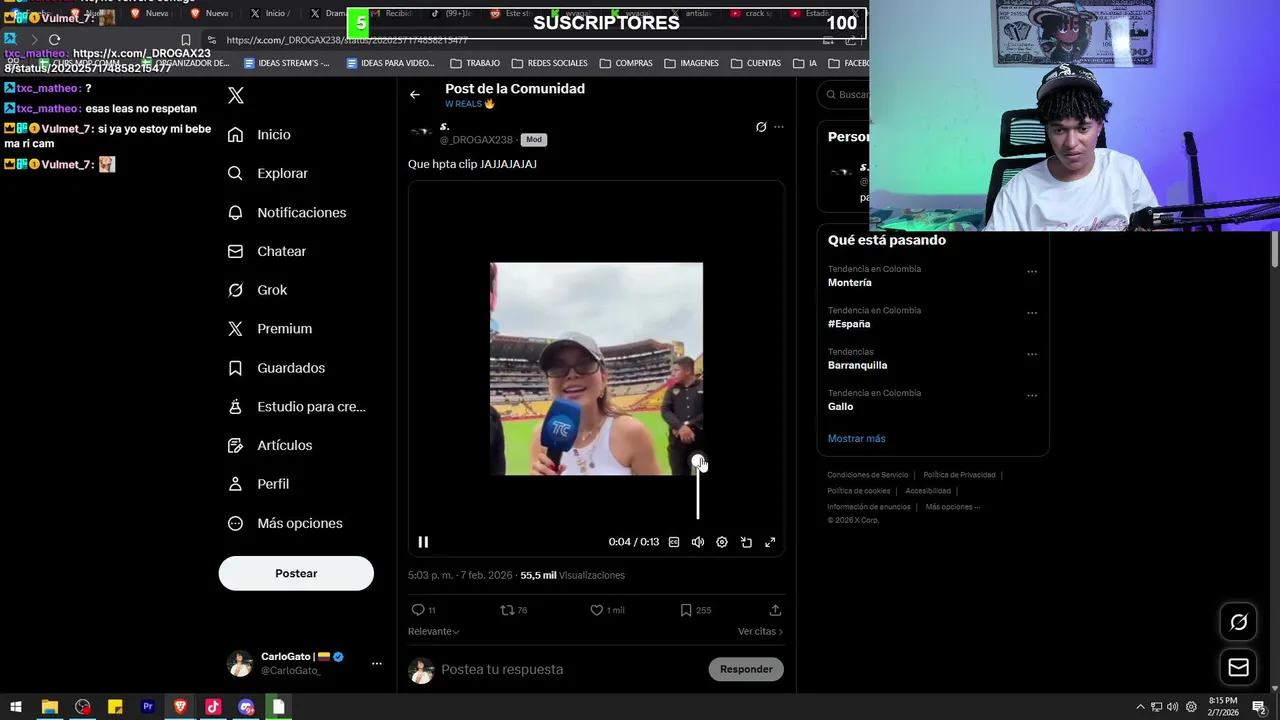The image size is (1280, 720).
Task: Open the Montería trending topic
Action: (849, 283)
